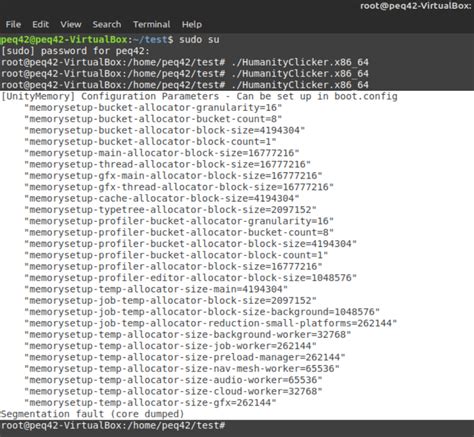Click 'memorysetup-bucket-allocator-bucket-count=8' line
Image resolution: width=474 pixels, height=437 pixels.
(153, 119)
